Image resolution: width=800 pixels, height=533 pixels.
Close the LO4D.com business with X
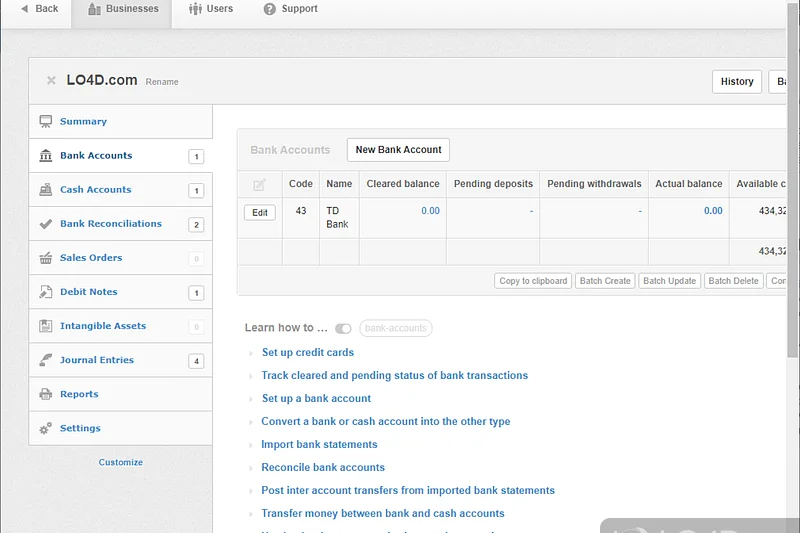point(51,81)
